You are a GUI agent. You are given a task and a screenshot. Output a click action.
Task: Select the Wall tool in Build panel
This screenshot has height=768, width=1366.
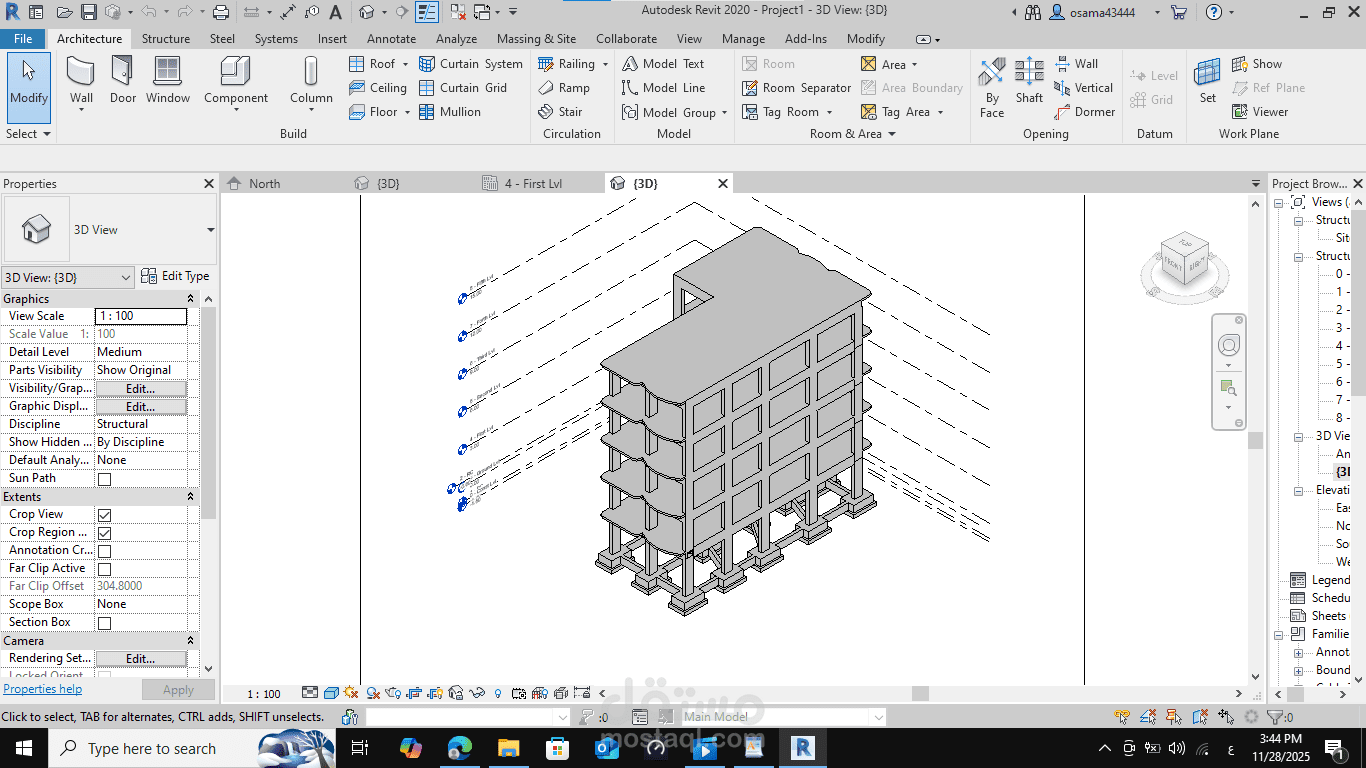click(x=81, y=80)
